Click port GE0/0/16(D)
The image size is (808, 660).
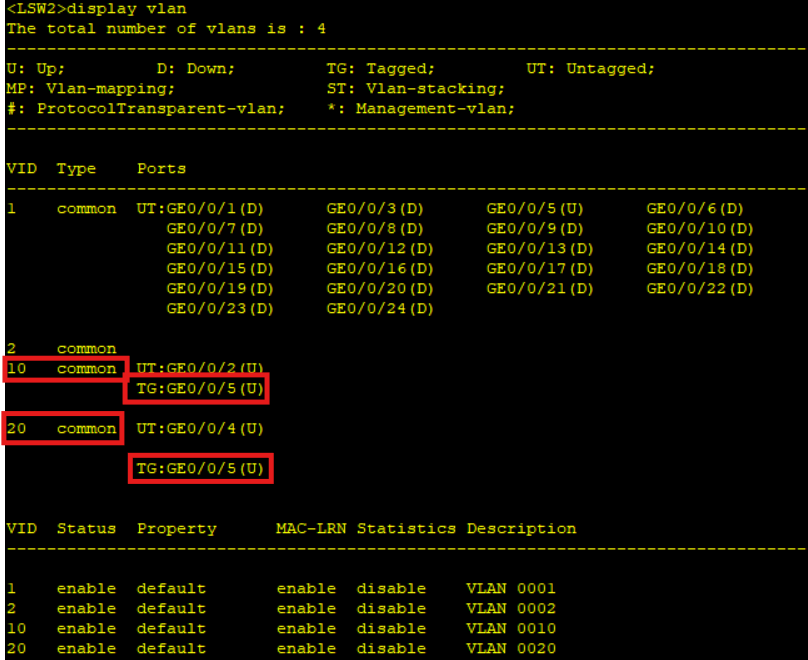(380, 269)
